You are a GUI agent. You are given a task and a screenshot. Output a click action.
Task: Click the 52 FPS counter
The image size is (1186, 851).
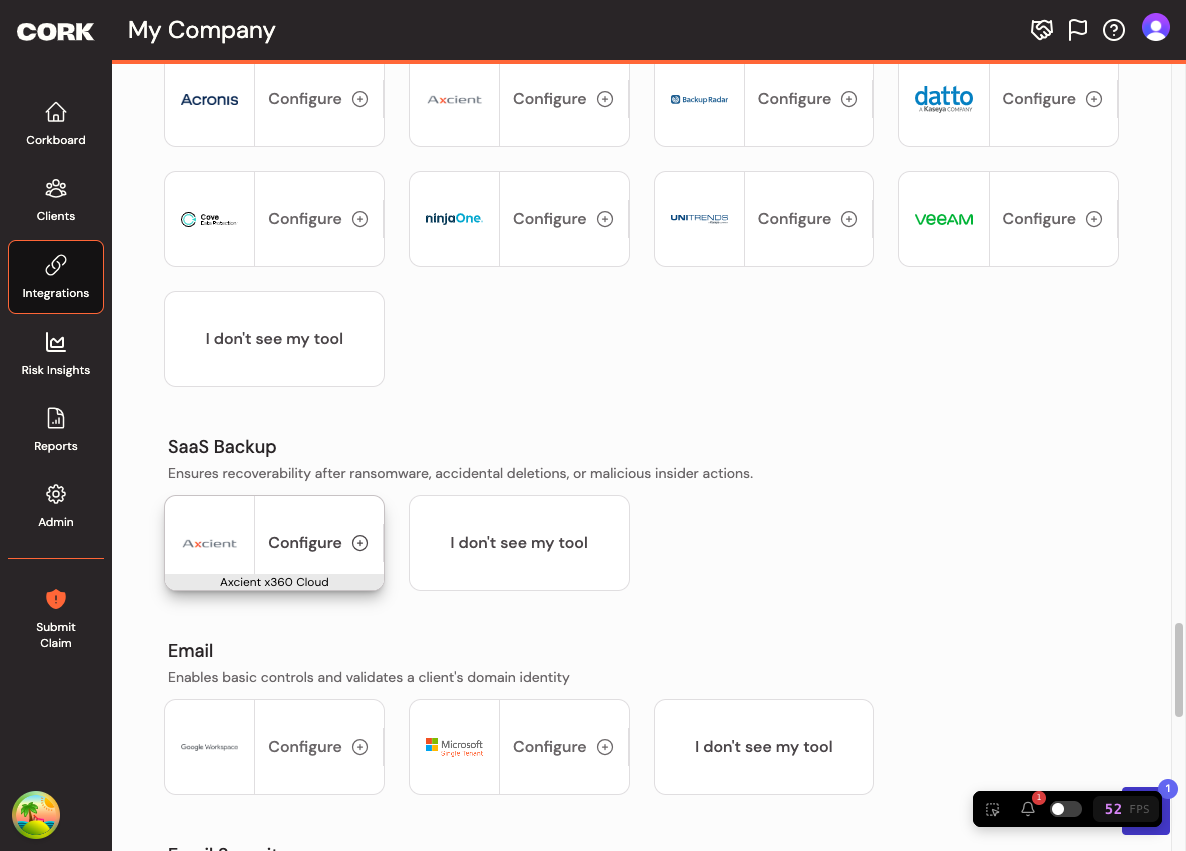(1126, 809)
